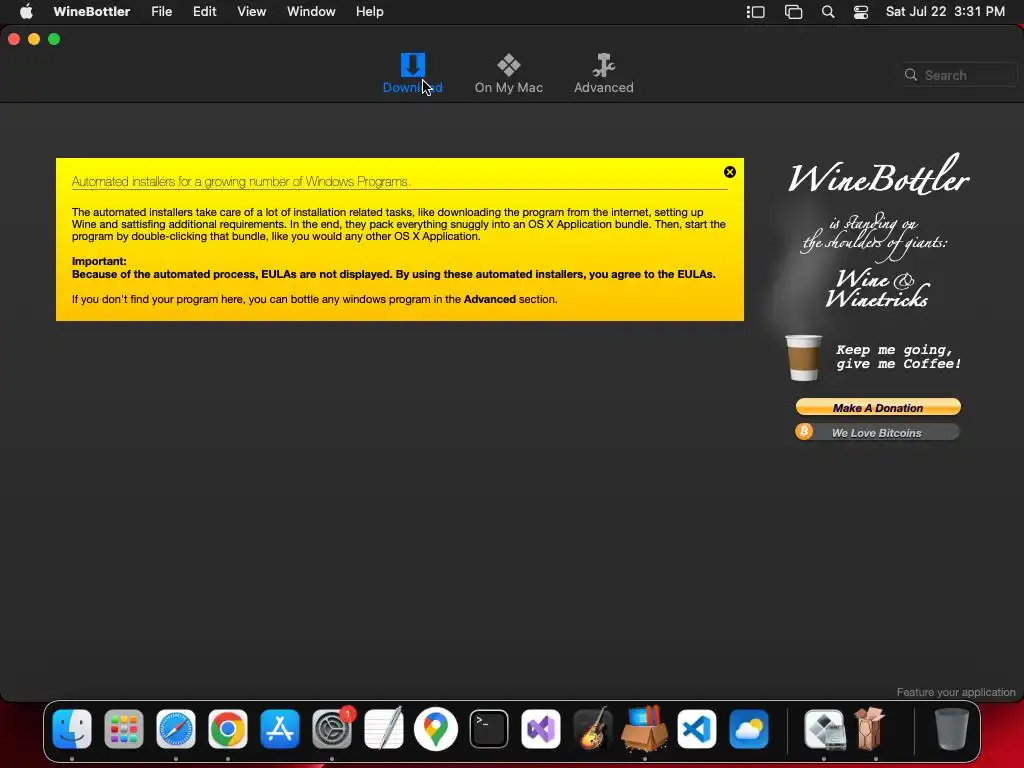Click the We Love Bitcoins button

click(x=878, y=432)
